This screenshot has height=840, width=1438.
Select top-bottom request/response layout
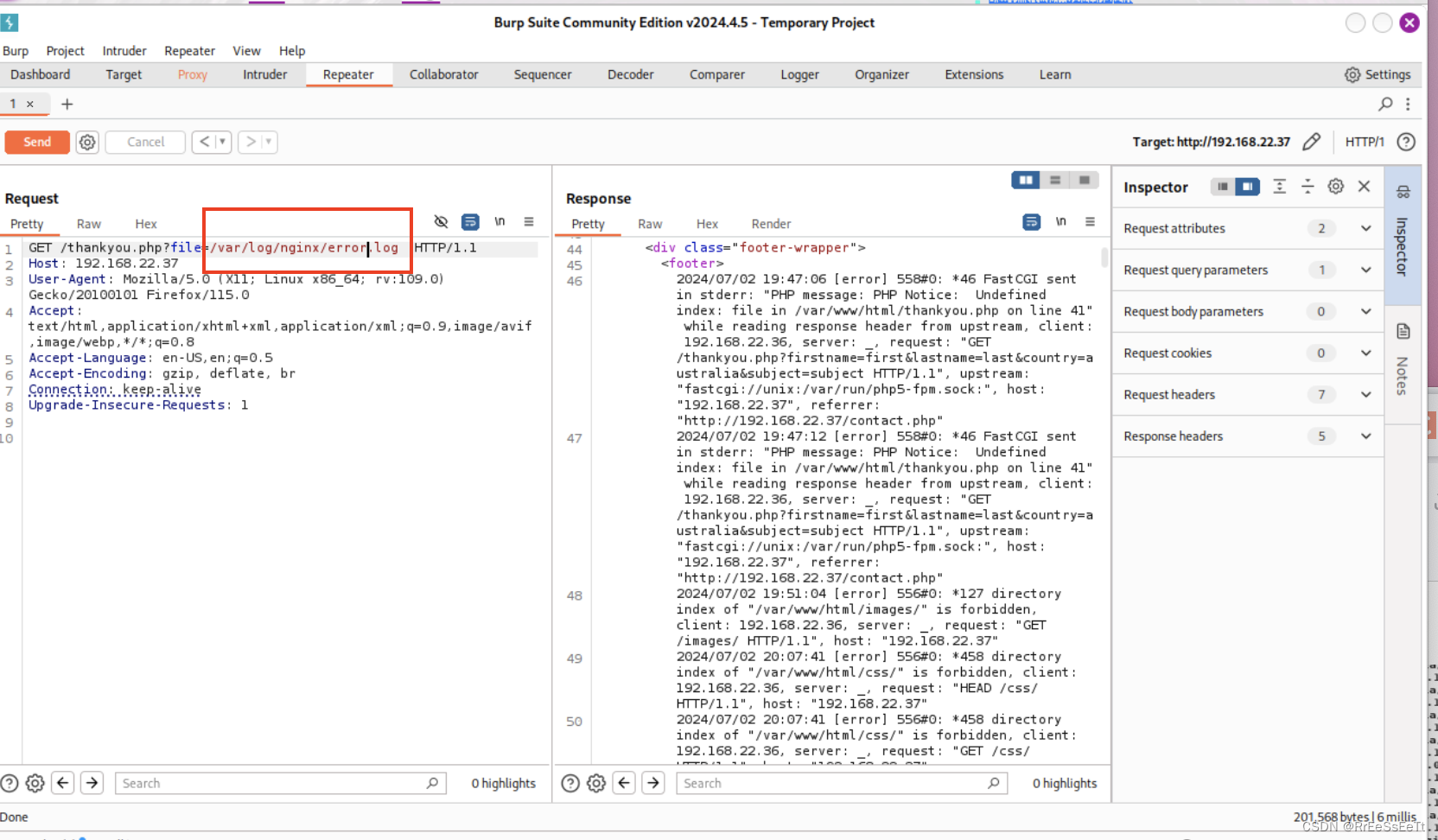click(x=1055, y=180)
